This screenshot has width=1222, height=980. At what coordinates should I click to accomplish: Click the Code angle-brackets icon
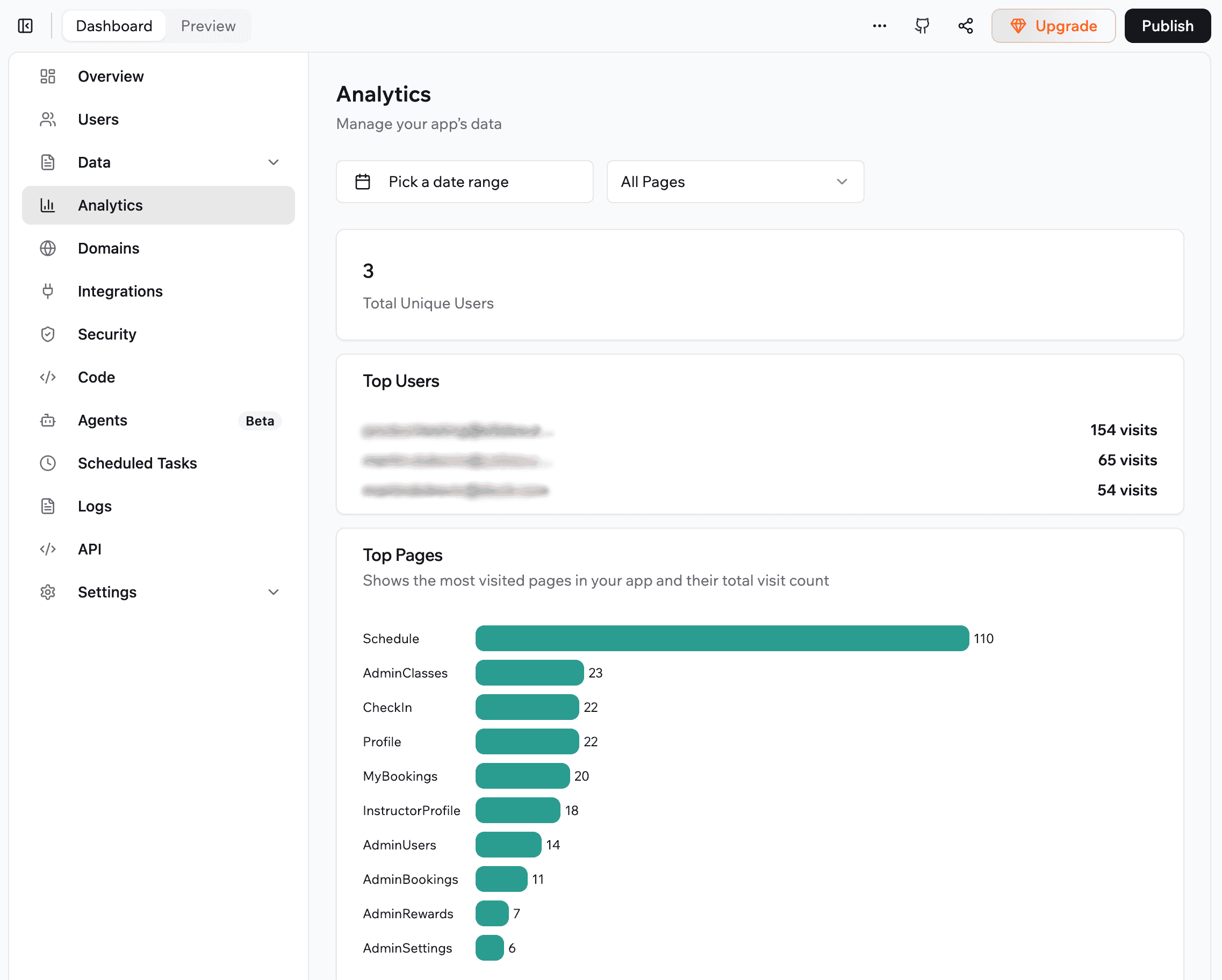pyautogui.click(x=48, y=377)
